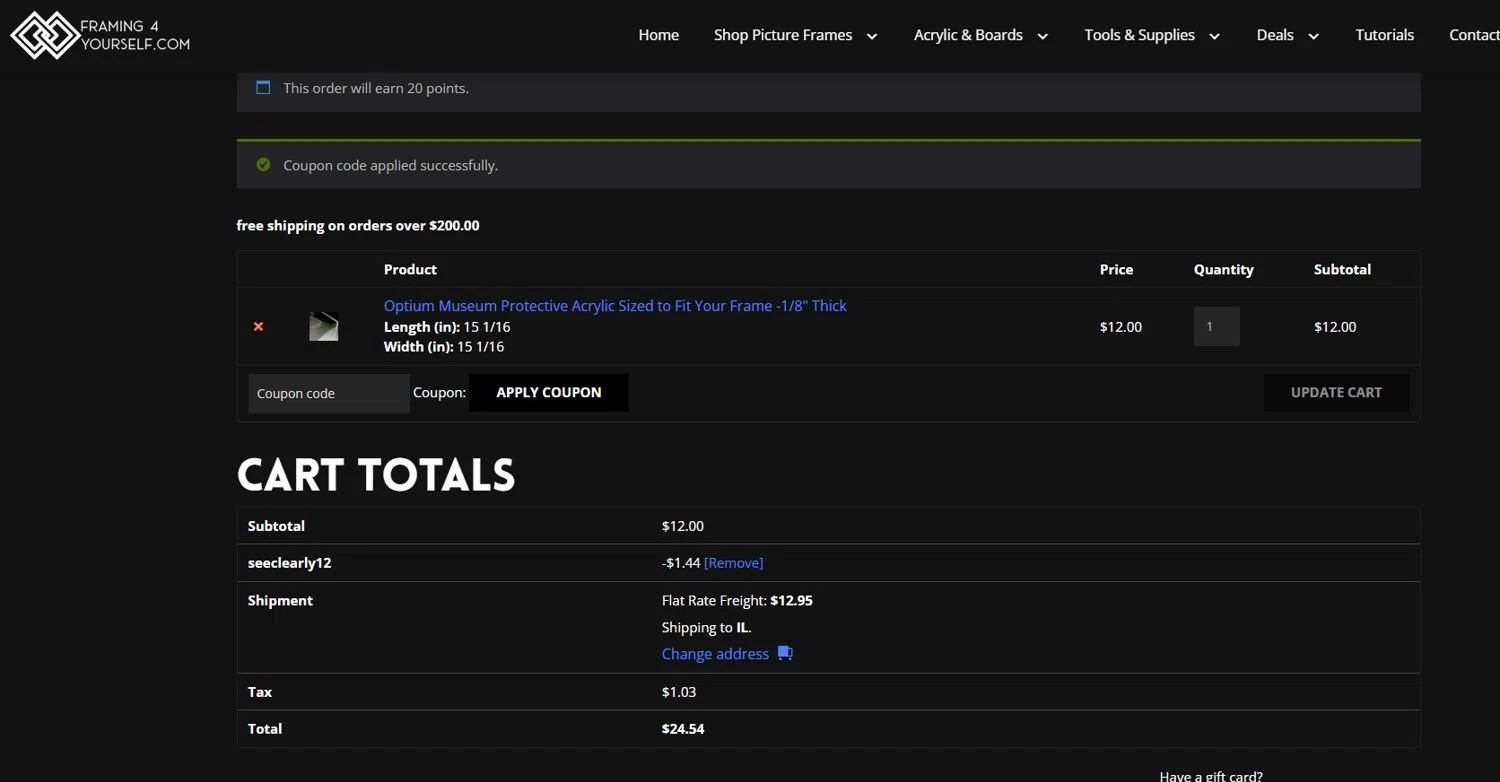
Task: Click the points notice calendar icon
Action: (263, 87)
